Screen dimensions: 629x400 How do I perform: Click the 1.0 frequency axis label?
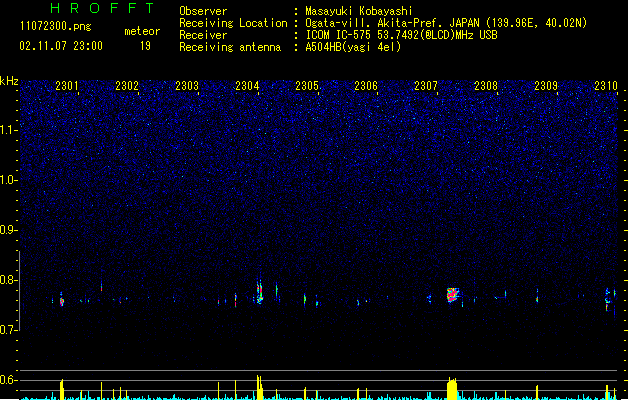(x=8, y=180)
